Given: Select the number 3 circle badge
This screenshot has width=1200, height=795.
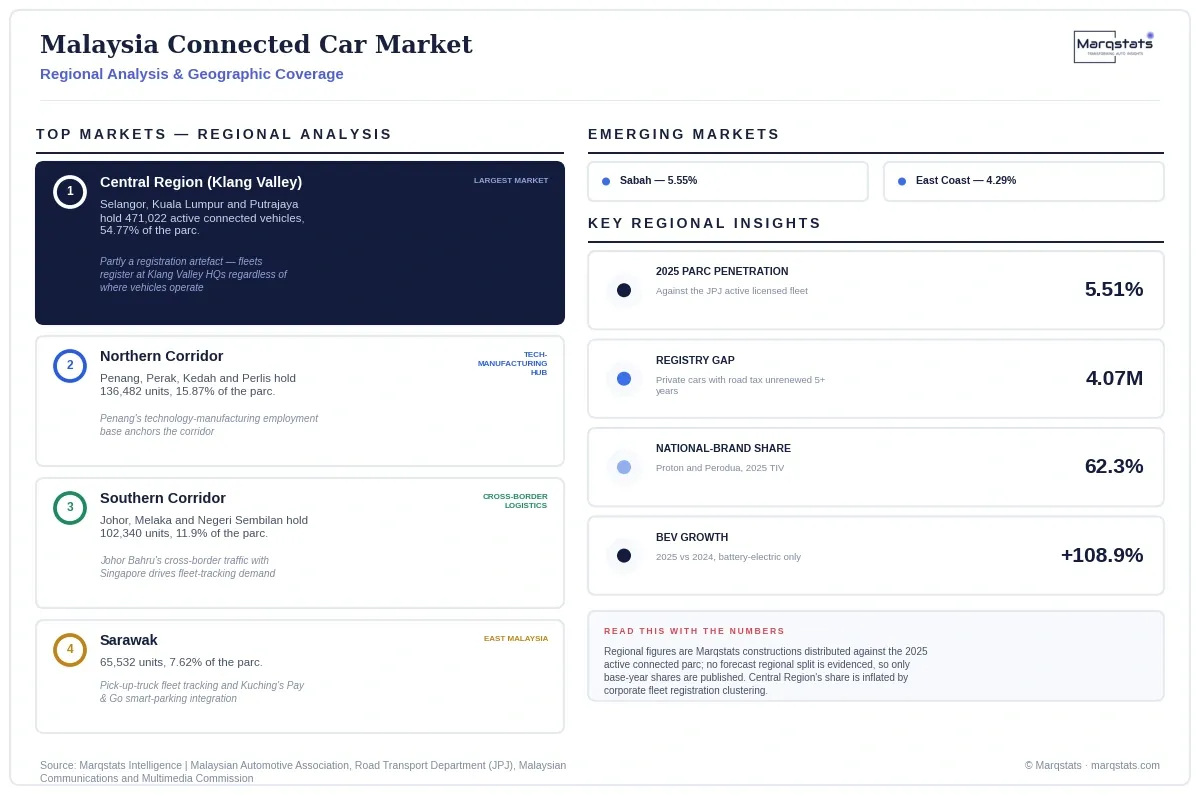Looking at the screenshot, I should click(x=70, y=508).
